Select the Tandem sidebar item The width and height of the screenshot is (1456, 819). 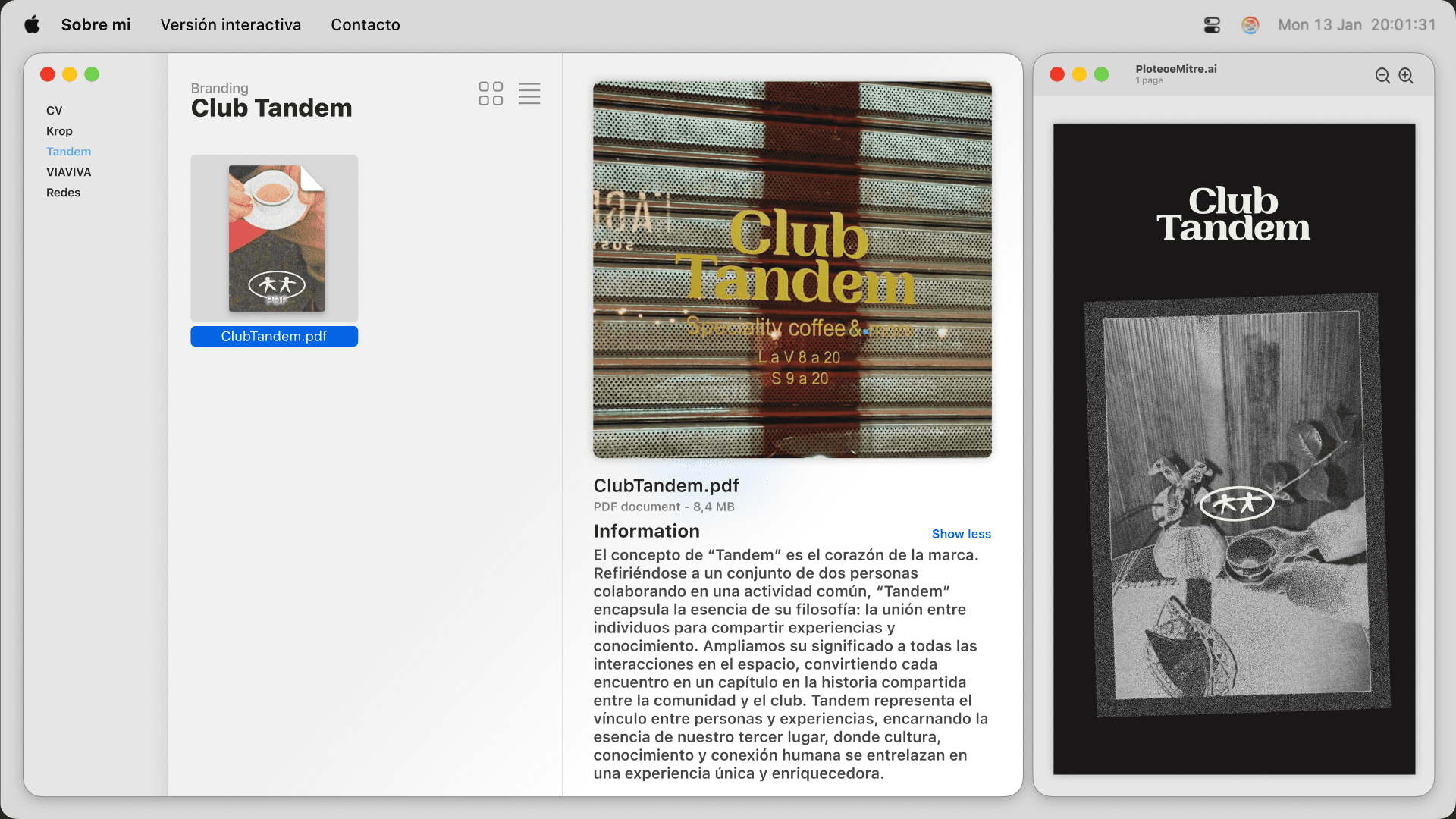pos(68,152)
